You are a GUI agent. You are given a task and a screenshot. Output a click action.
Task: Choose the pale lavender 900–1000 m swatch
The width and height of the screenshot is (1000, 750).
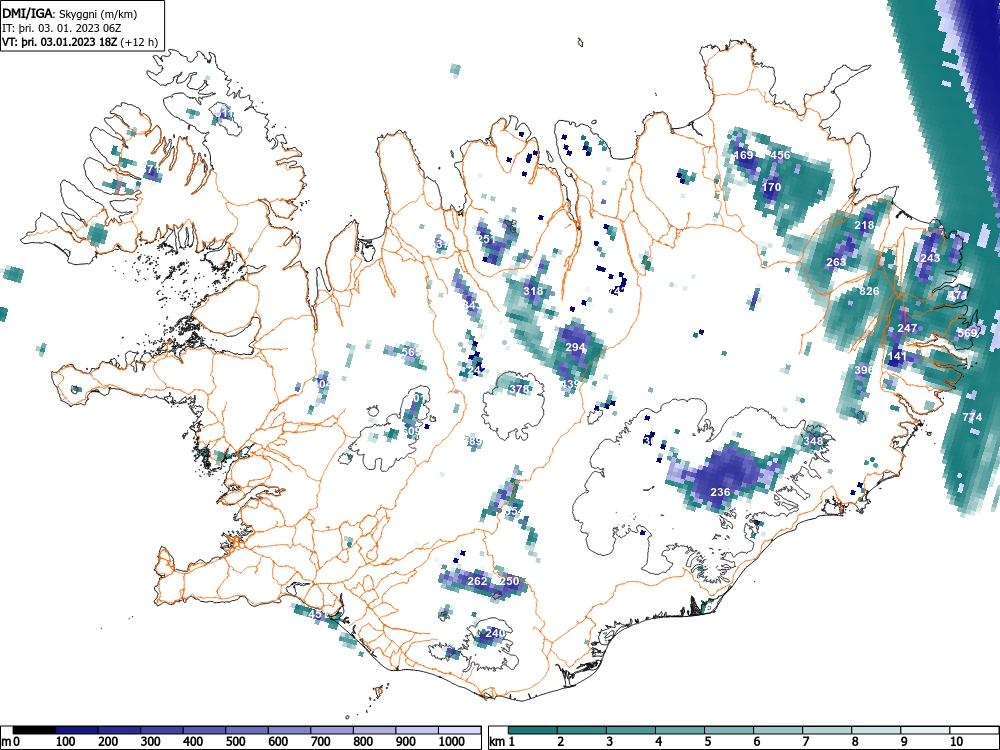[x=417, y=730]
